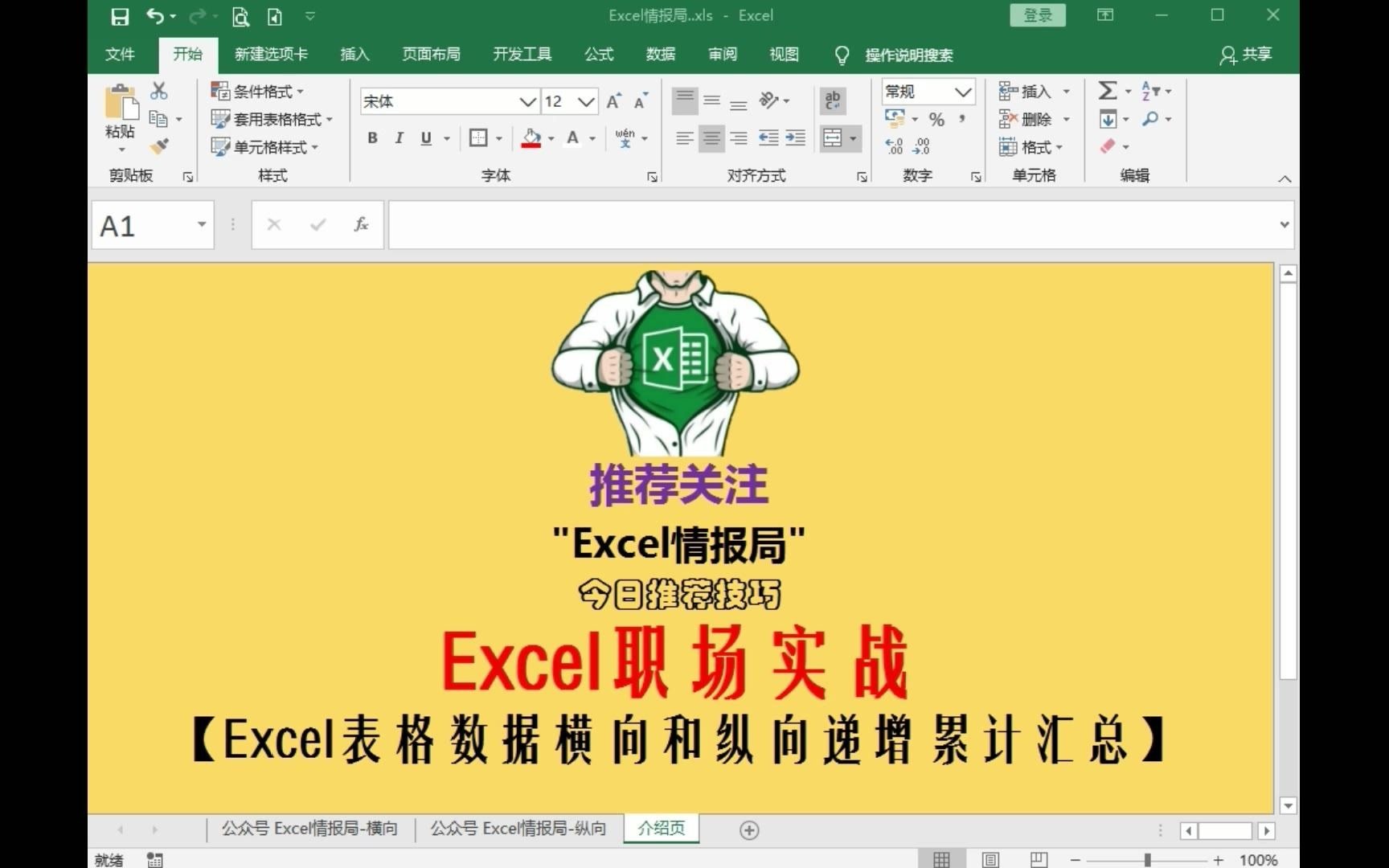Open the borders button
This screenshot has width=1389, height=868.
tap(478, 138)
